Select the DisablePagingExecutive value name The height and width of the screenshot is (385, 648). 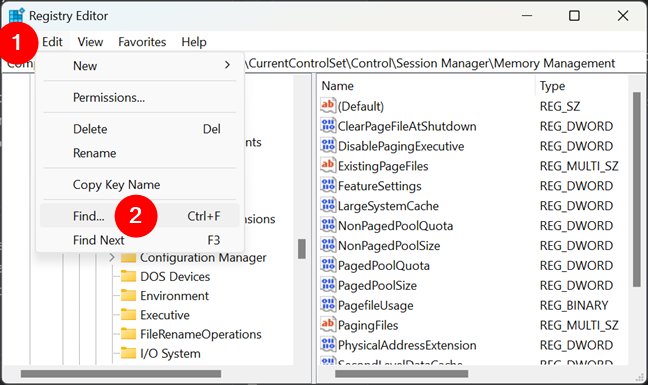click(x=401, y=146)
